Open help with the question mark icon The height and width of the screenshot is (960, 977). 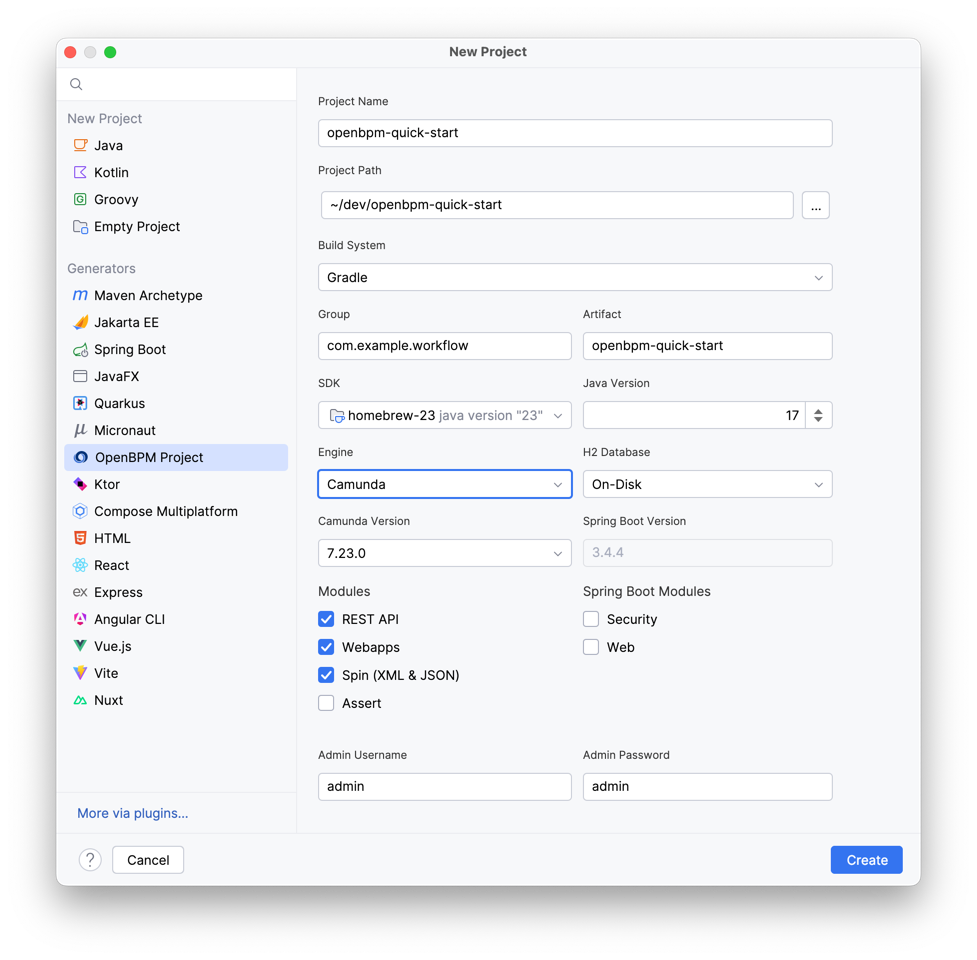[90, 860]
